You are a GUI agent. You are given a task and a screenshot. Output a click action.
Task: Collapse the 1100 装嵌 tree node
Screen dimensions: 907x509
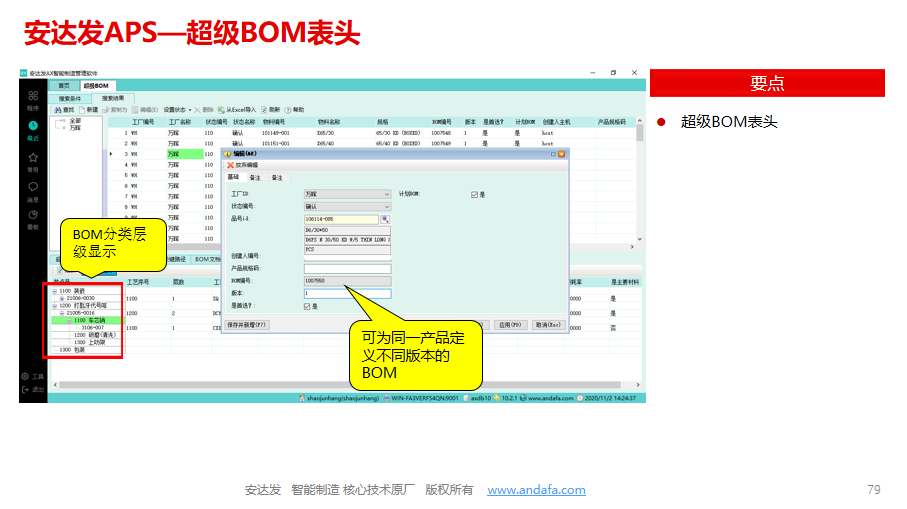click(x=55, y=291)
